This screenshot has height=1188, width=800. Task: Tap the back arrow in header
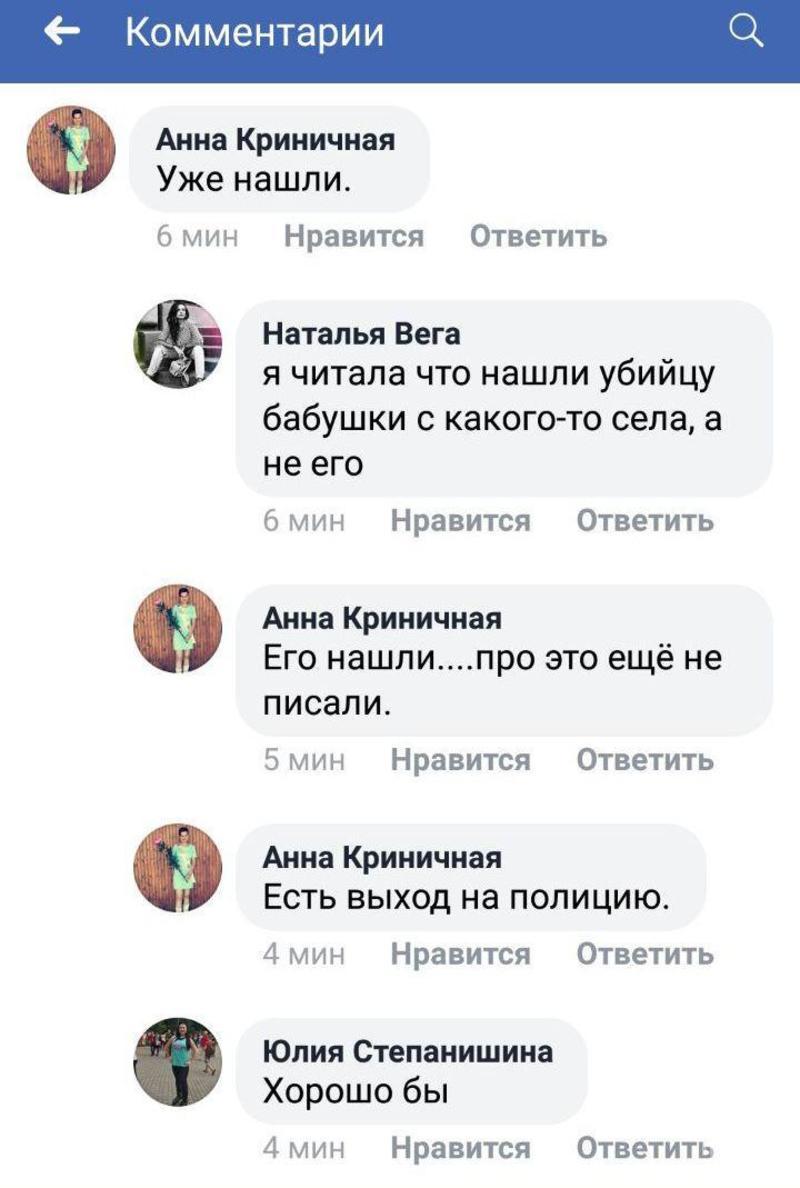point(62,34)
